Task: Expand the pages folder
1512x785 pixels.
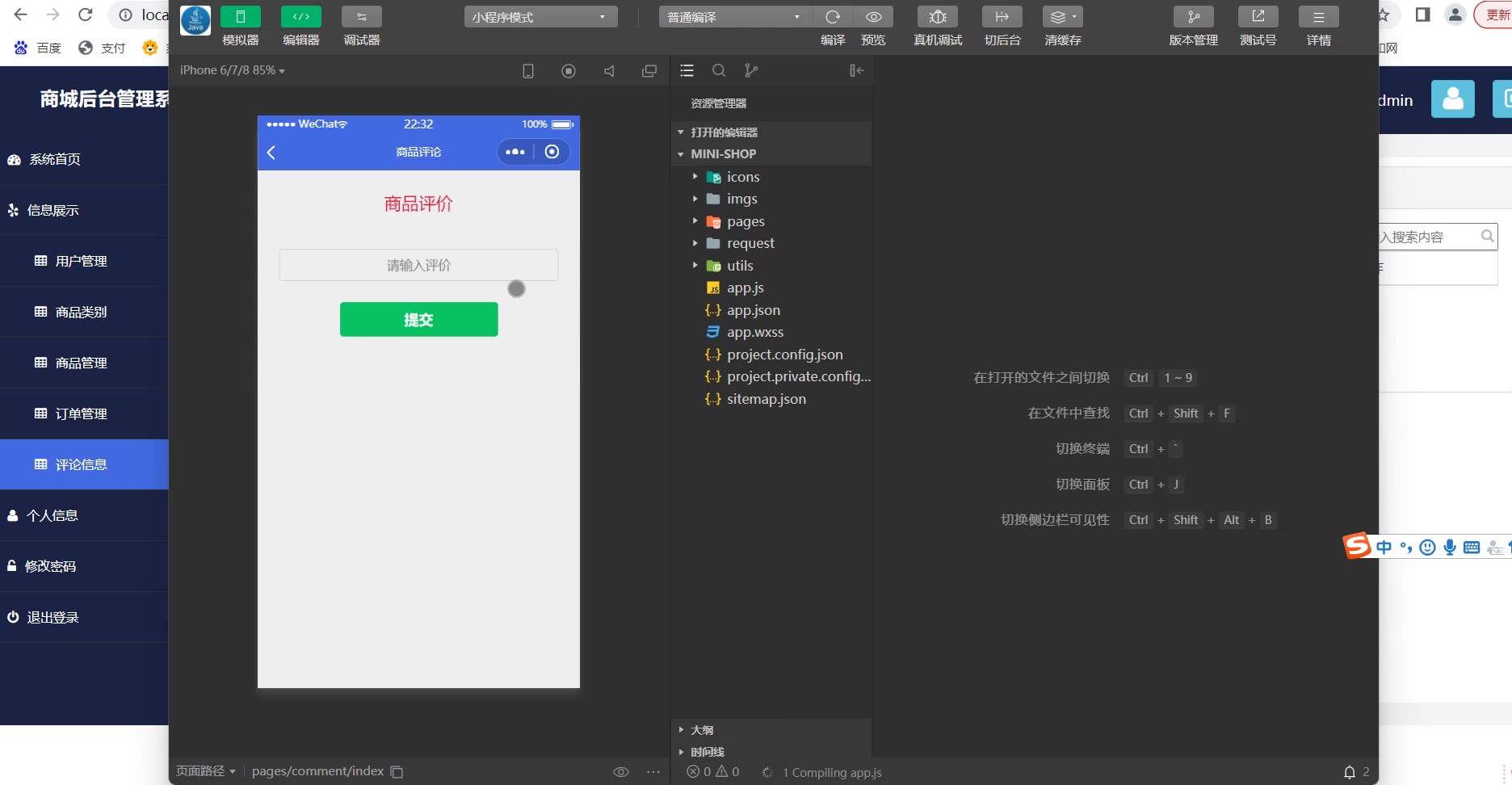Action: 771,221
